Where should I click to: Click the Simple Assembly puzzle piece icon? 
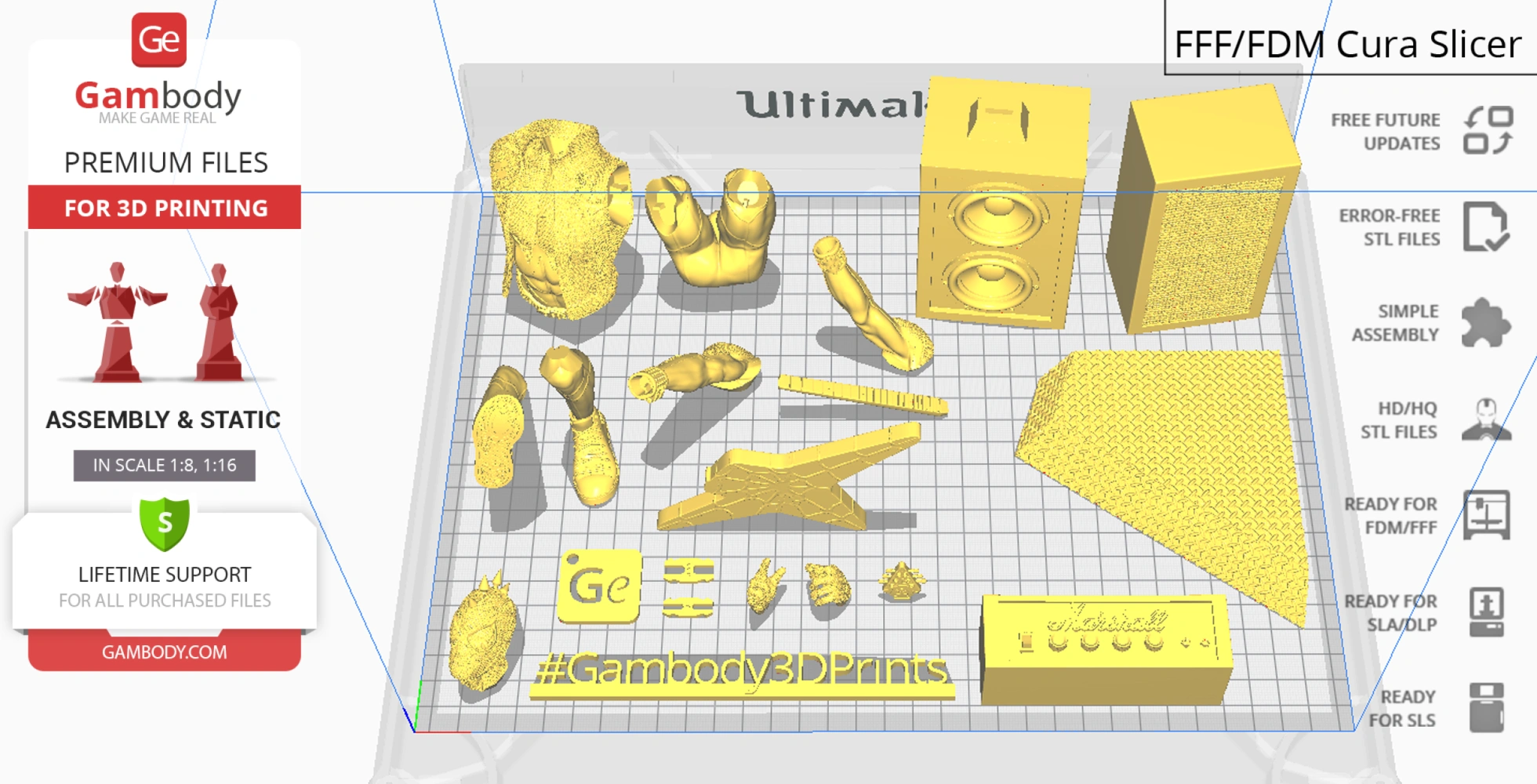(x=1485, y=322)
